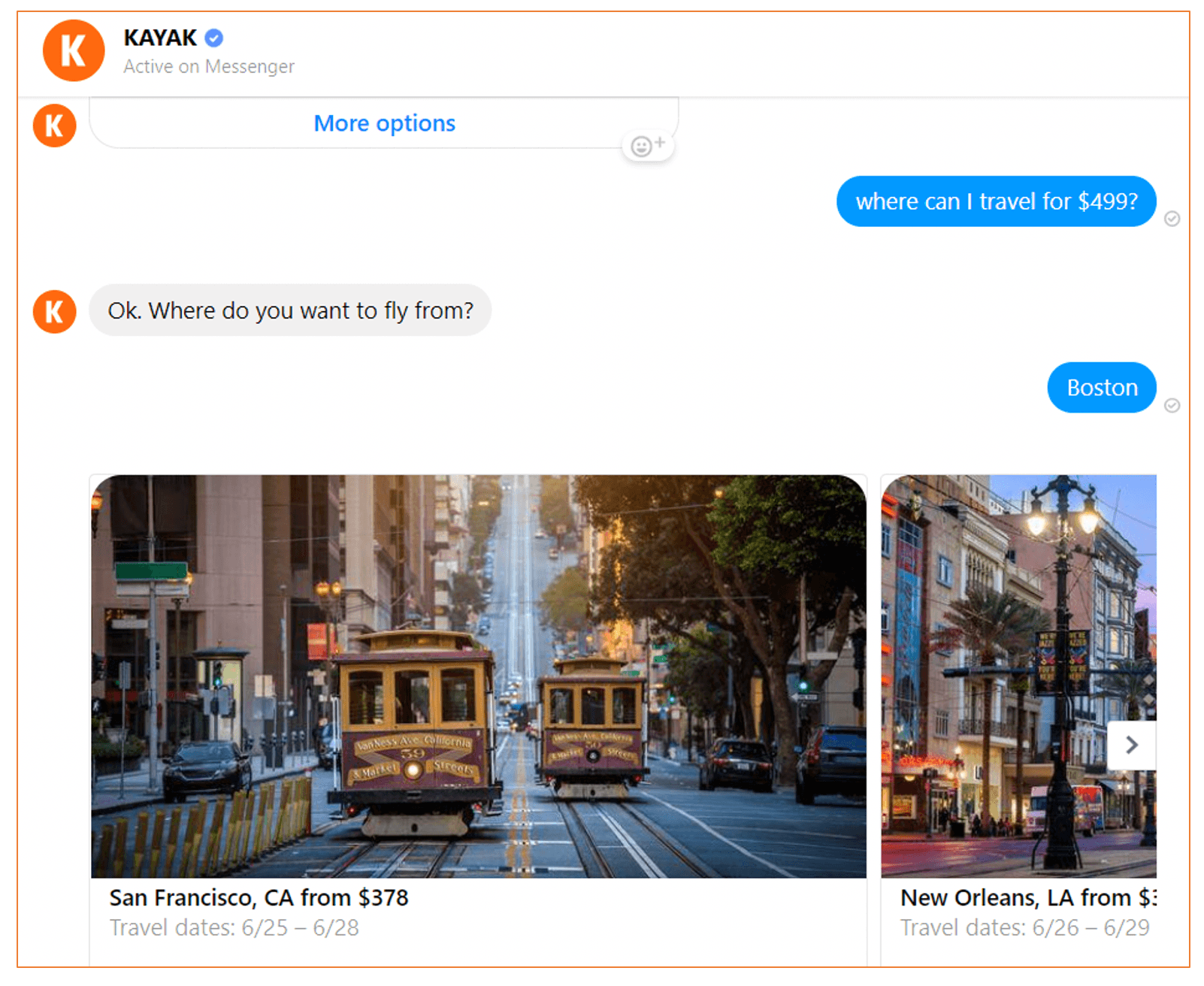Select the 'Ok. Where do you want to fly from?' bubble
The height and width of the screenshot is (986, 1204).
click(290, 310)
